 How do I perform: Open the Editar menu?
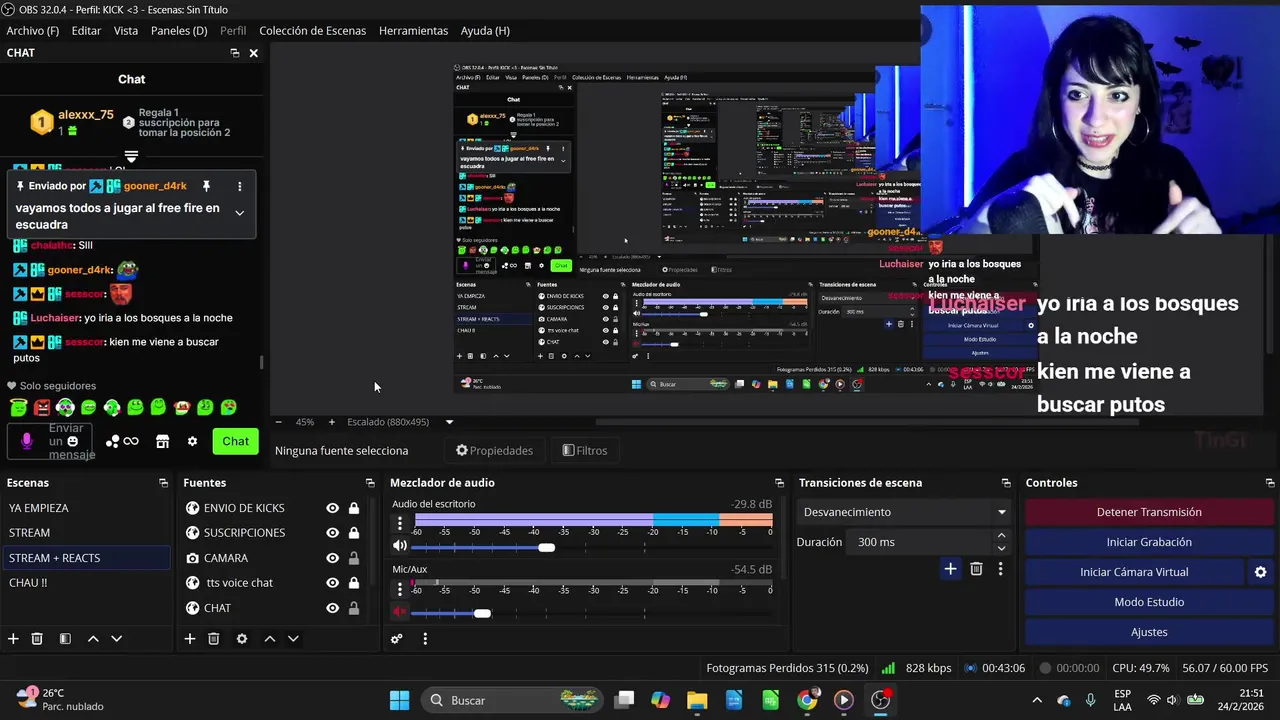pos(86,31)
